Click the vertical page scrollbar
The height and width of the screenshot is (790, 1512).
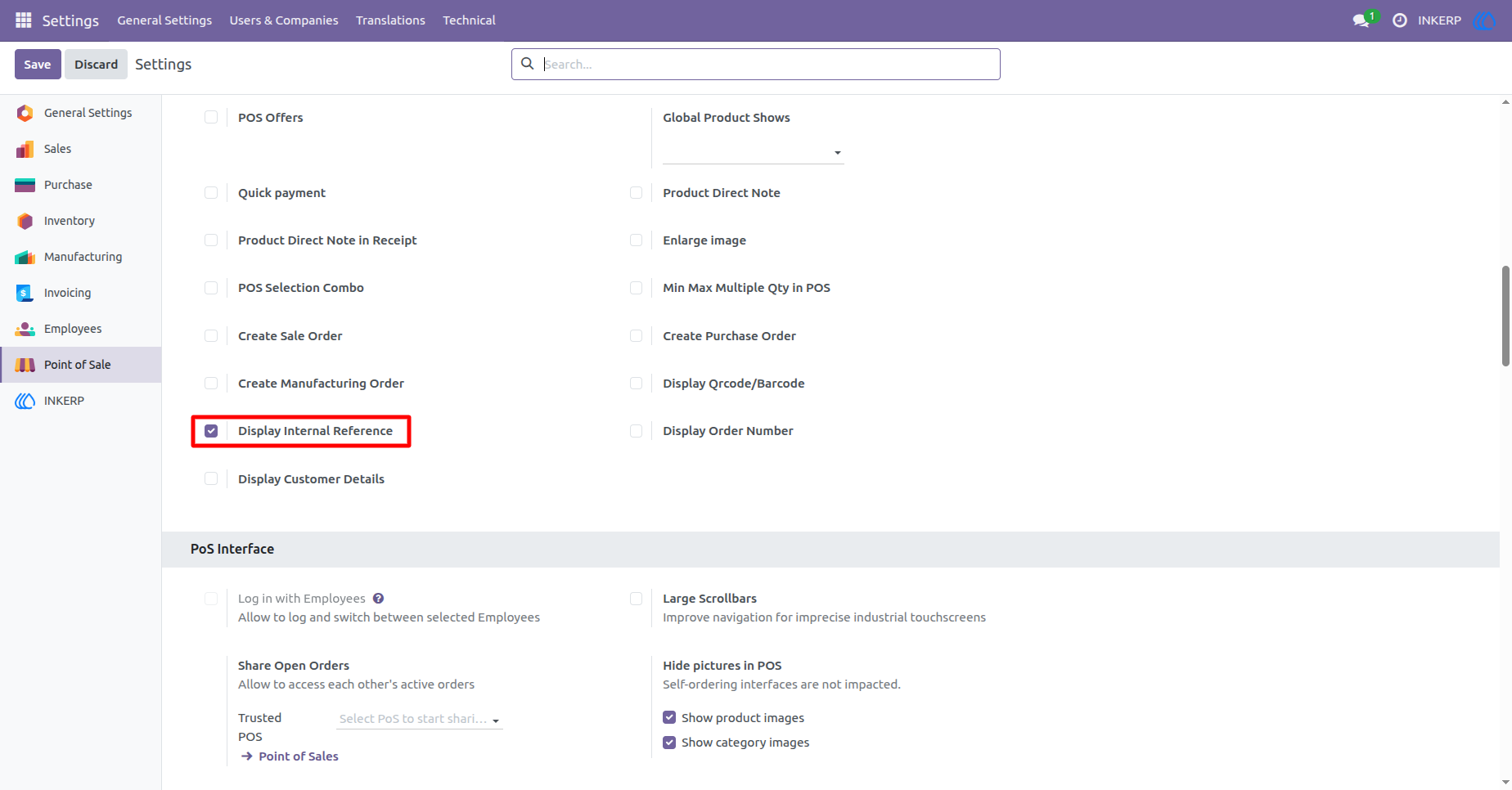1505,316
